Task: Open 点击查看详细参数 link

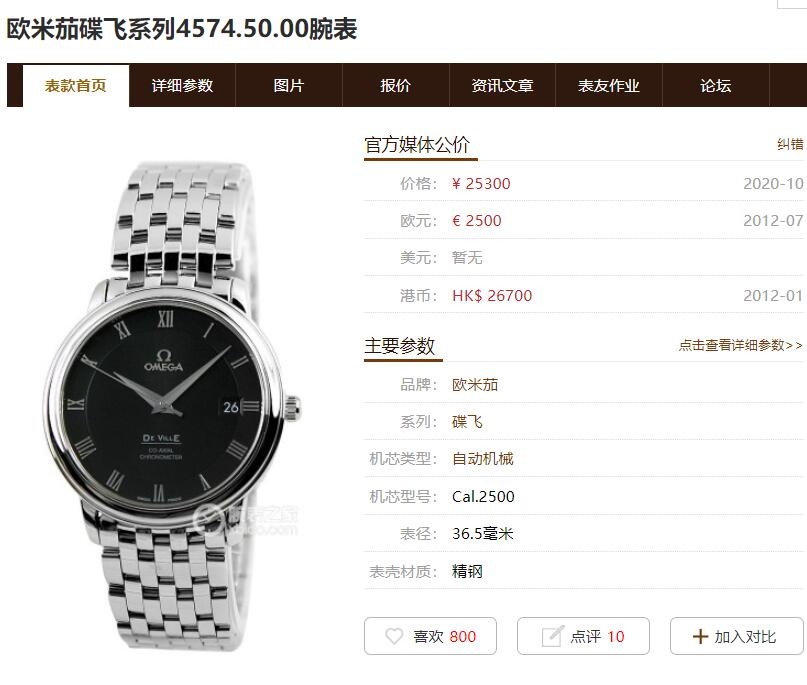Action: coord(741,345)
